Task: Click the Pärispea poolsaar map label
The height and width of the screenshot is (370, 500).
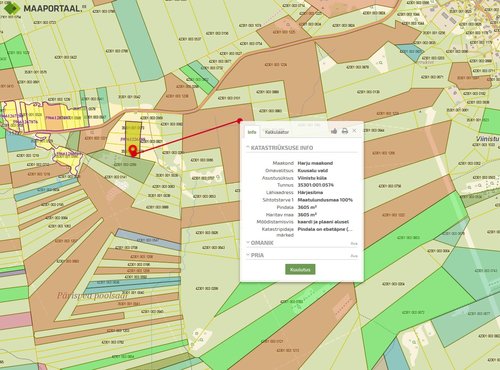Action: coord(92,296)
